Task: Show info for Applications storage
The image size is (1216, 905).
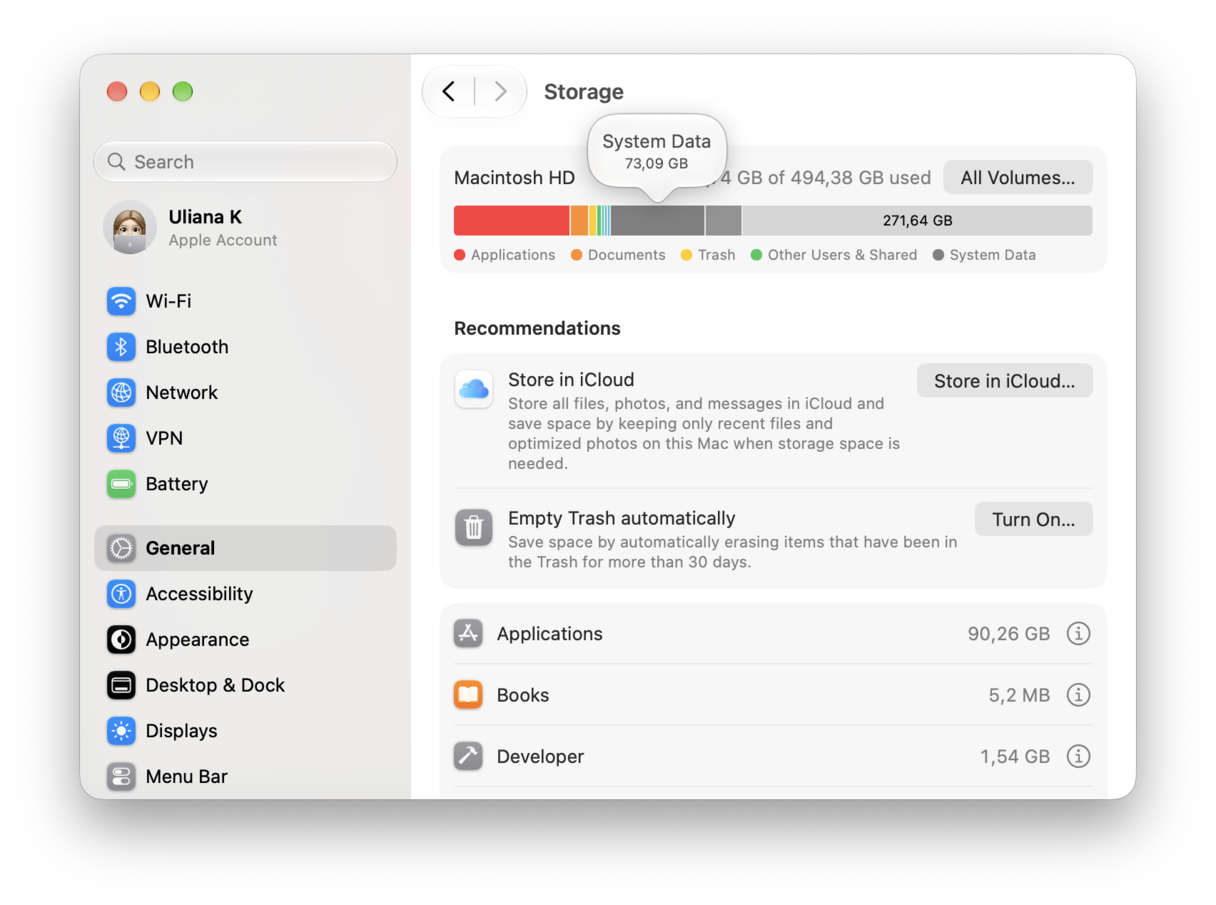Action: pos(1078,634)
